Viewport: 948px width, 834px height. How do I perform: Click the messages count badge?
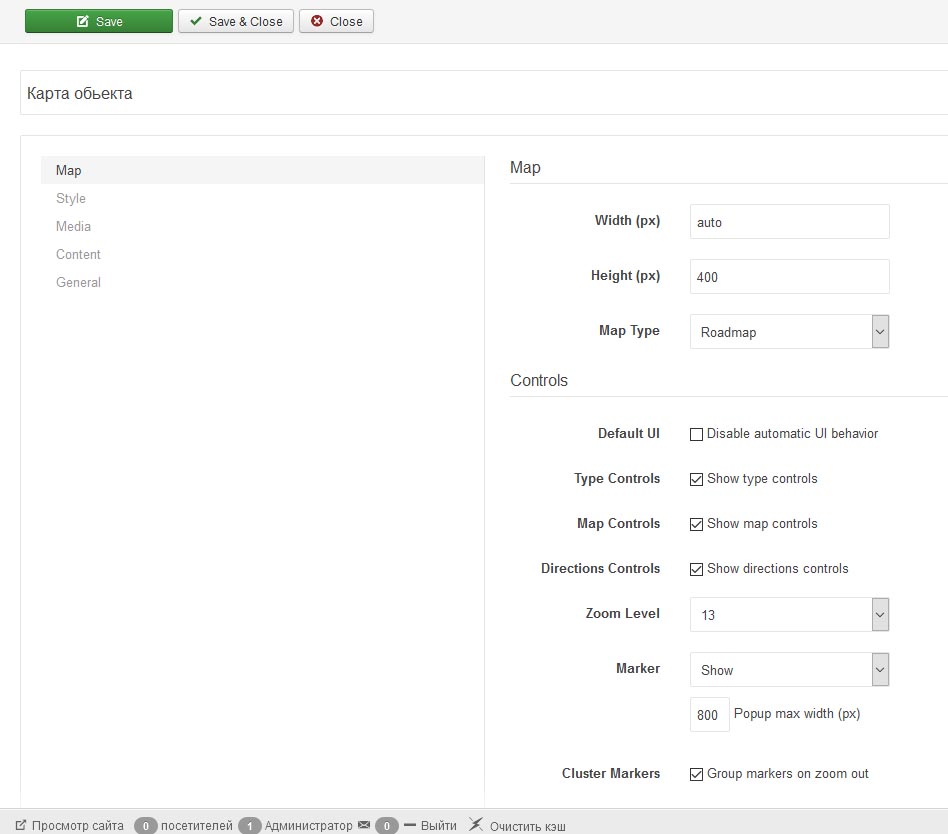point(387,826)
